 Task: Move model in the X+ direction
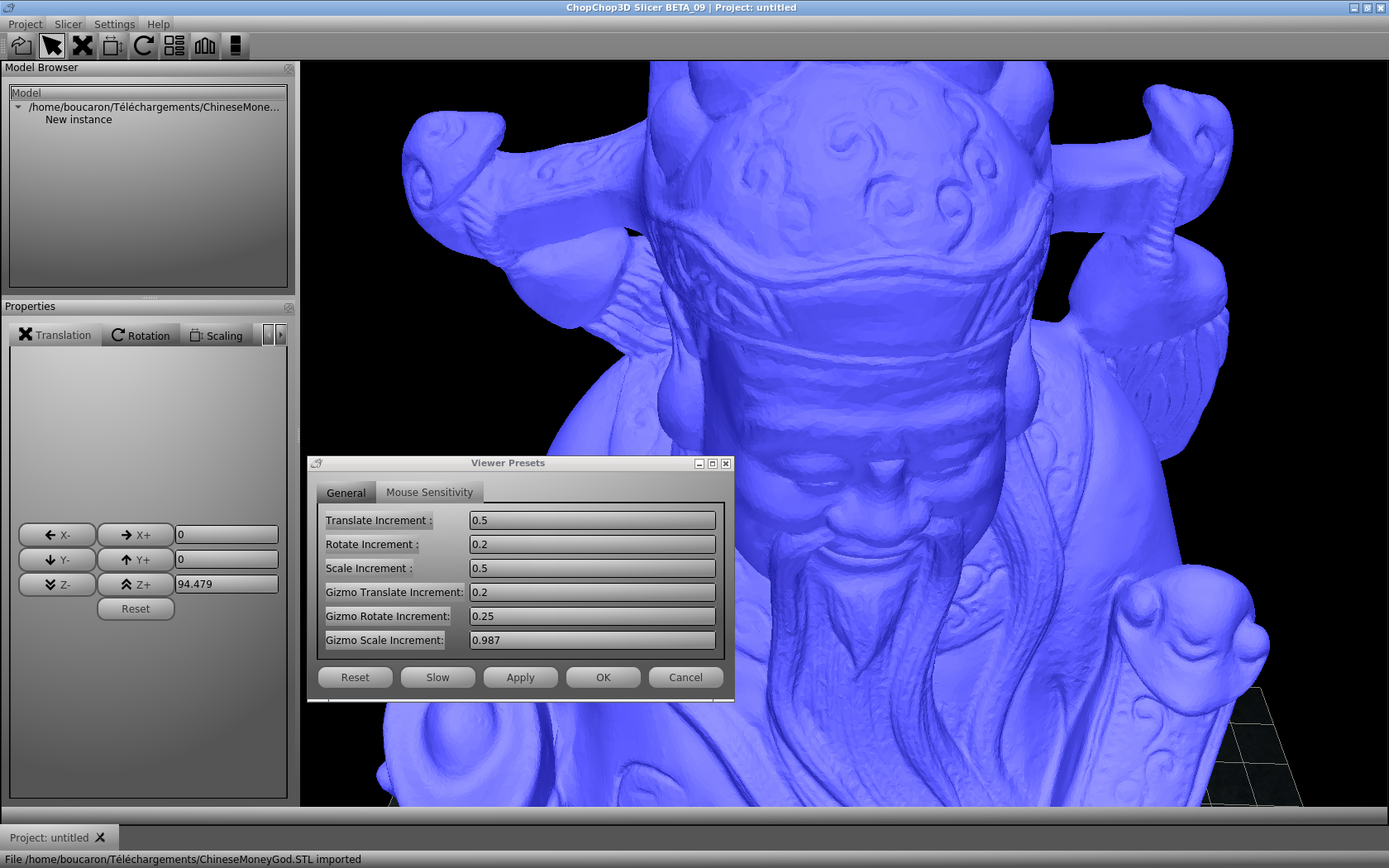(x=136, y=535)
